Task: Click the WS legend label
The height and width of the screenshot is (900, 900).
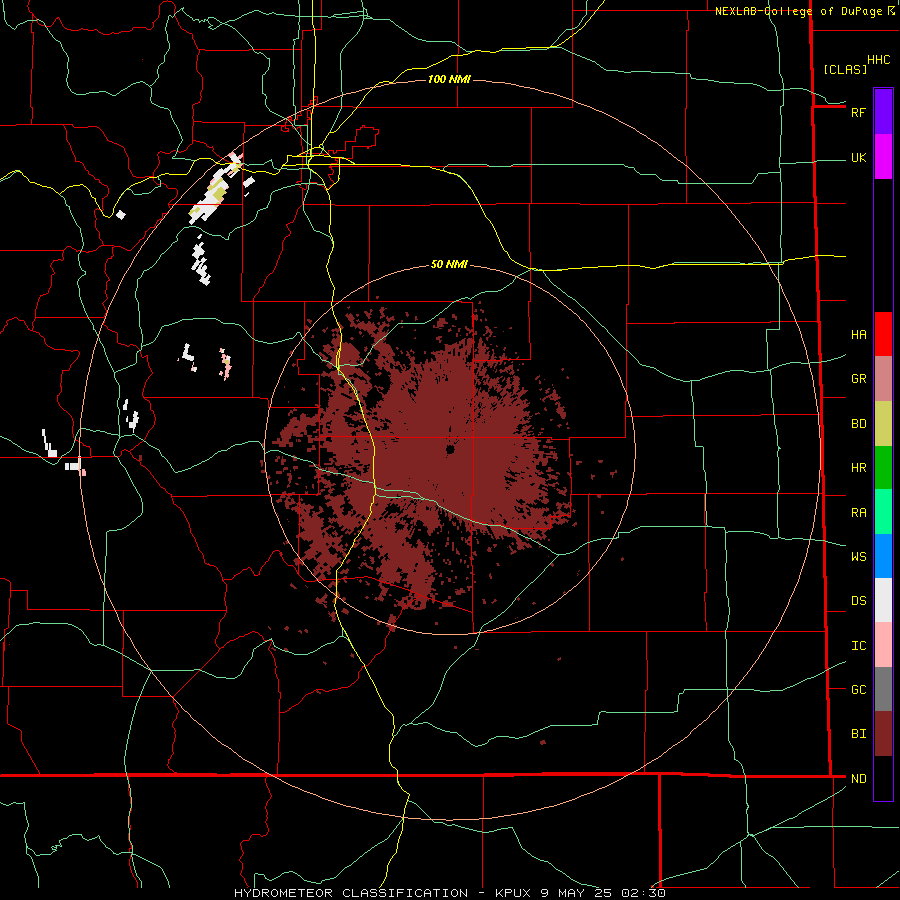Action: point(858,556)
